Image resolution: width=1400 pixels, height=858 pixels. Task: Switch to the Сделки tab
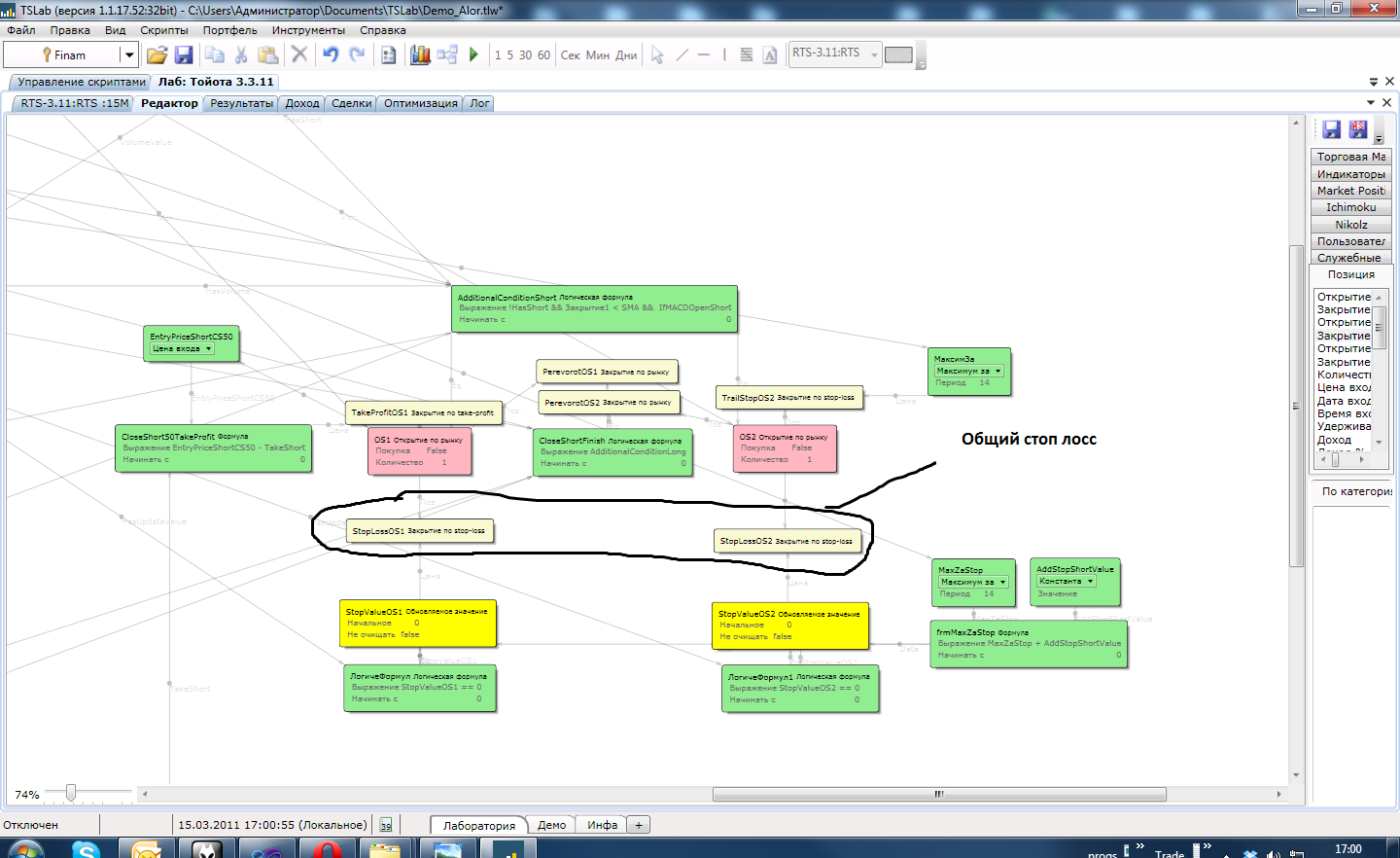point(351,103)
